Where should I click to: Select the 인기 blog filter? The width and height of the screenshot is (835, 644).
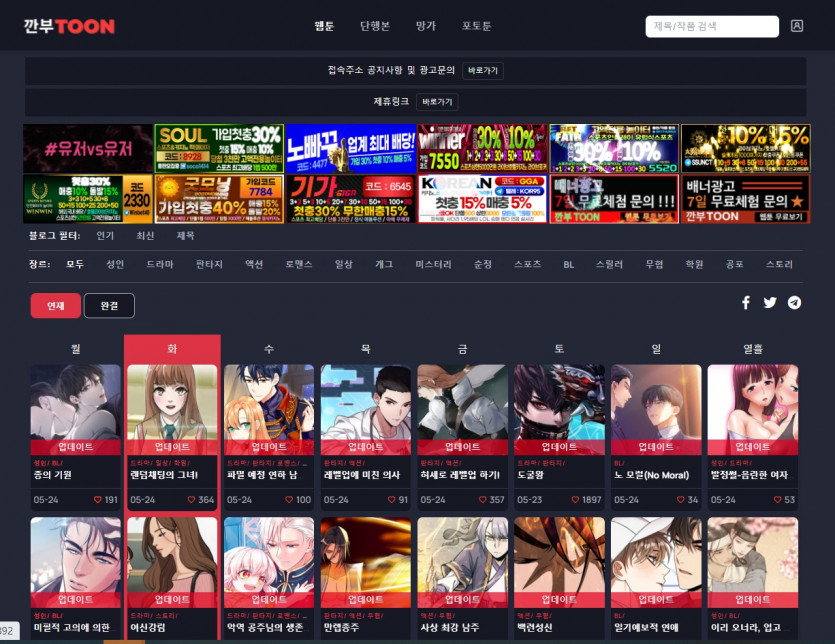pos(105,236)
